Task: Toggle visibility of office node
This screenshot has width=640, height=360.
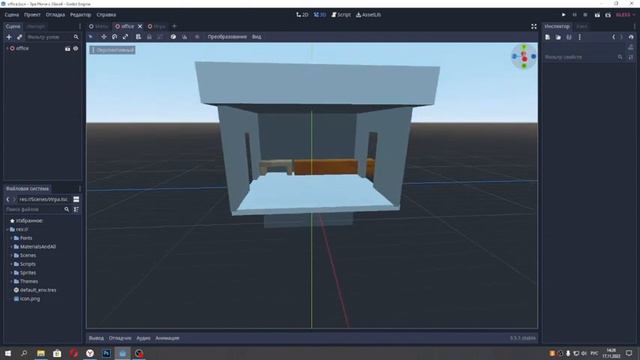Action: tap(76, 49)
